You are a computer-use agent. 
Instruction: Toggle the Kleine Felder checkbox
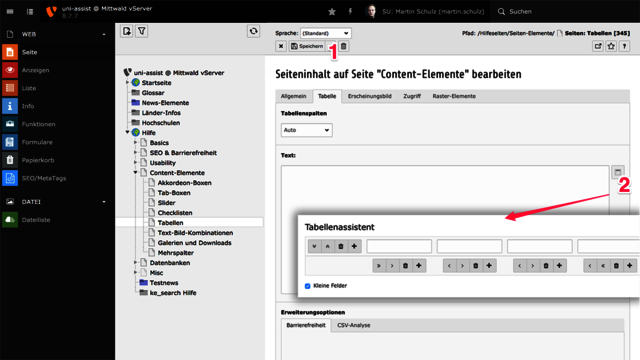pyautogui.click(x=308, y=286)
